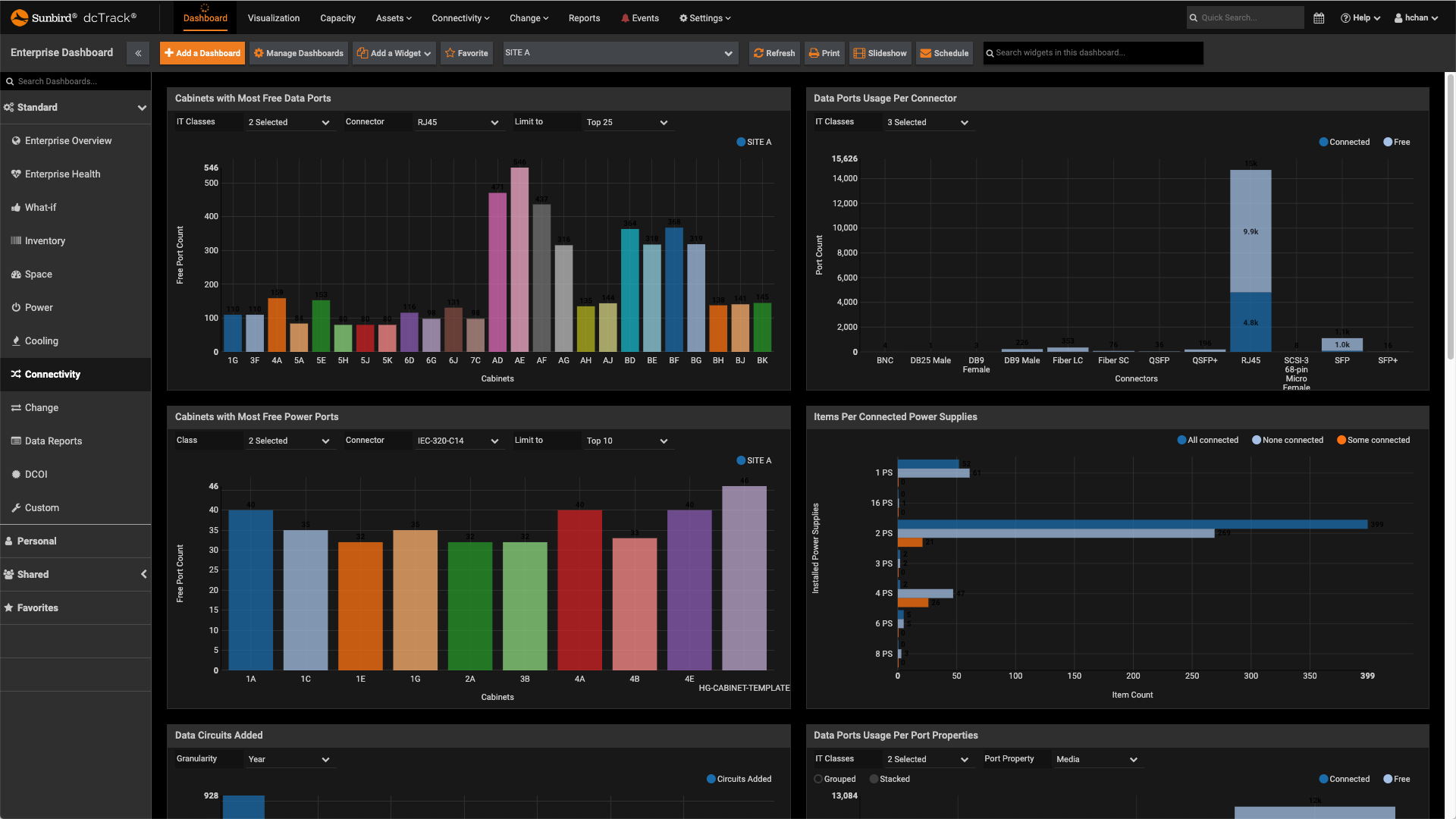Click the SITE A site selector dropdown

click(620, 52)
